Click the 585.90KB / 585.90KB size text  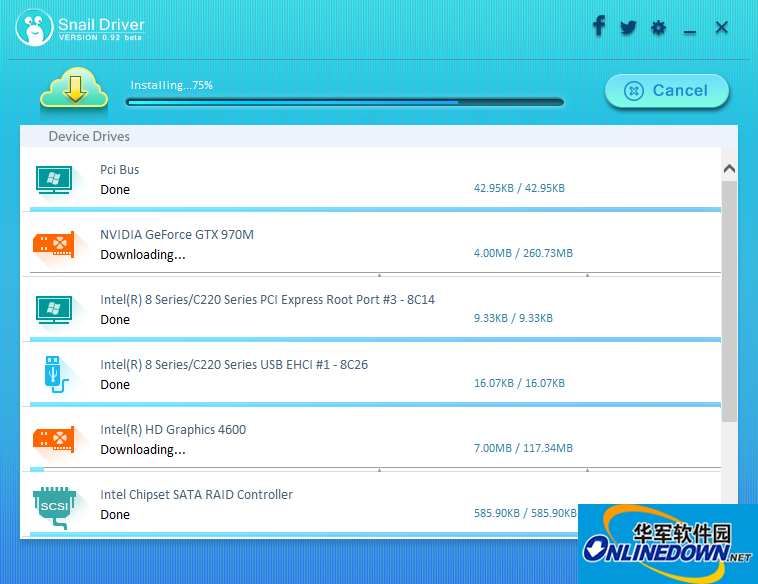pos(525,513)
